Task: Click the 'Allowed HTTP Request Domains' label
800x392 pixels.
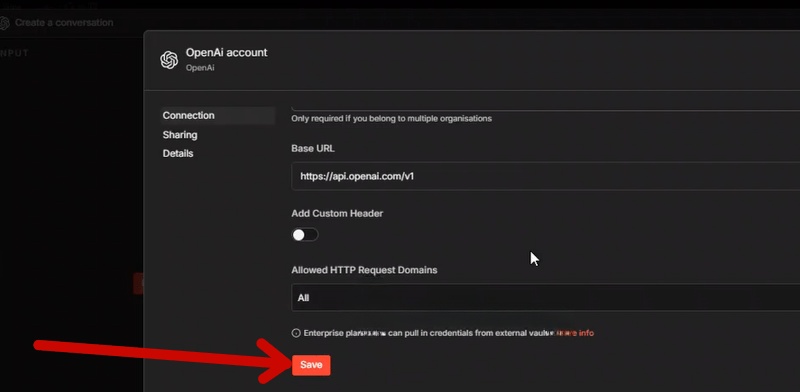Action: tap(364, 270)
